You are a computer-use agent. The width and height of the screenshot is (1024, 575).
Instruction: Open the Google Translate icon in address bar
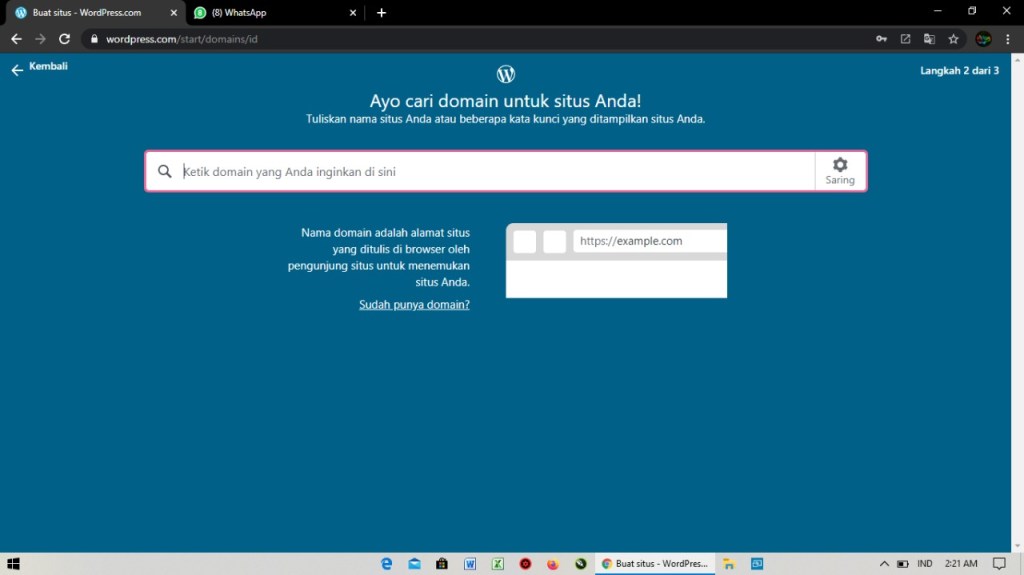(929, 39)
